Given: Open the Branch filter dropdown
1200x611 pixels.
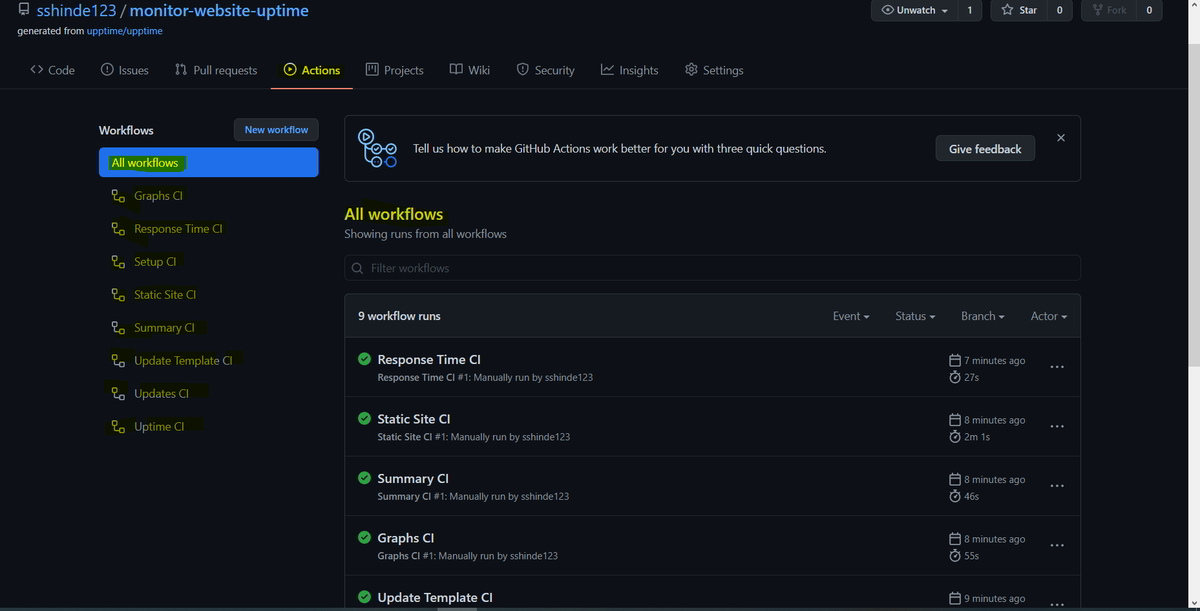Looking at the screenshot, I should [981, 315].
